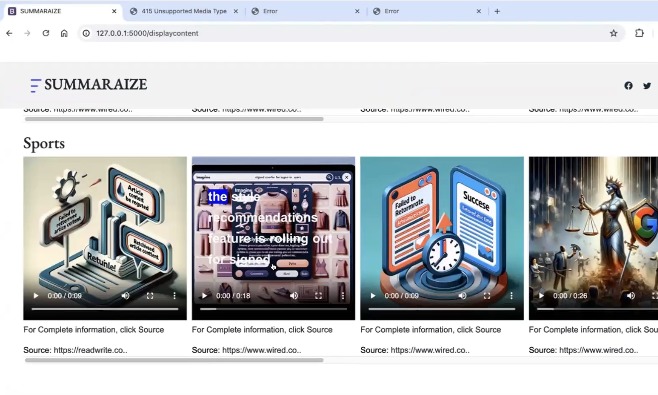
Task: Mute the 0:26 Lady Justice video
Action: 631,296
